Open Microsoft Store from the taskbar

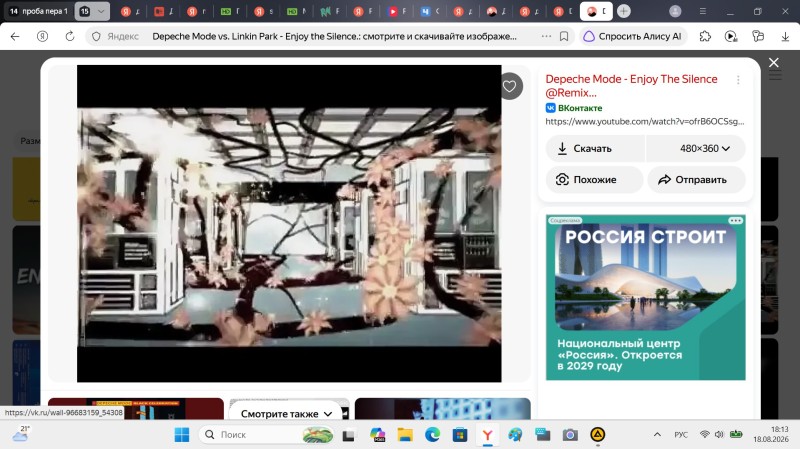click(x=460, y=435)
